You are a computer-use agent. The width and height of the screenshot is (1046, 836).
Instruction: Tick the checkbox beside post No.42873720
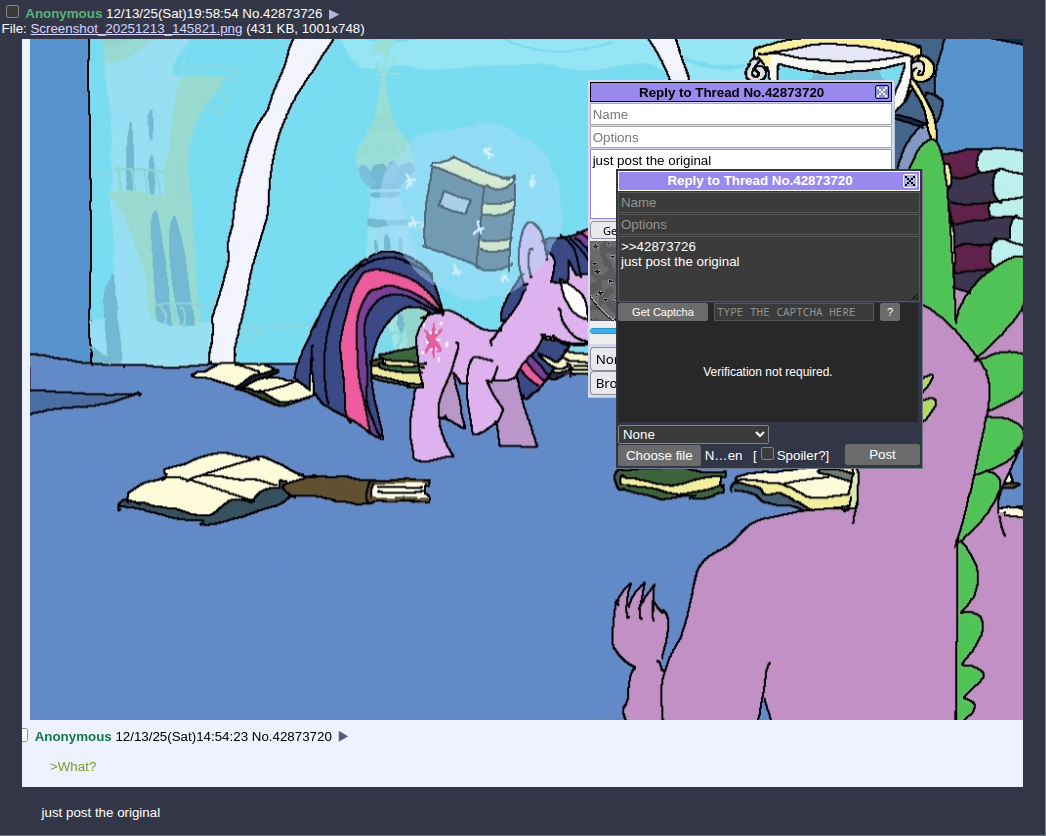24,735
